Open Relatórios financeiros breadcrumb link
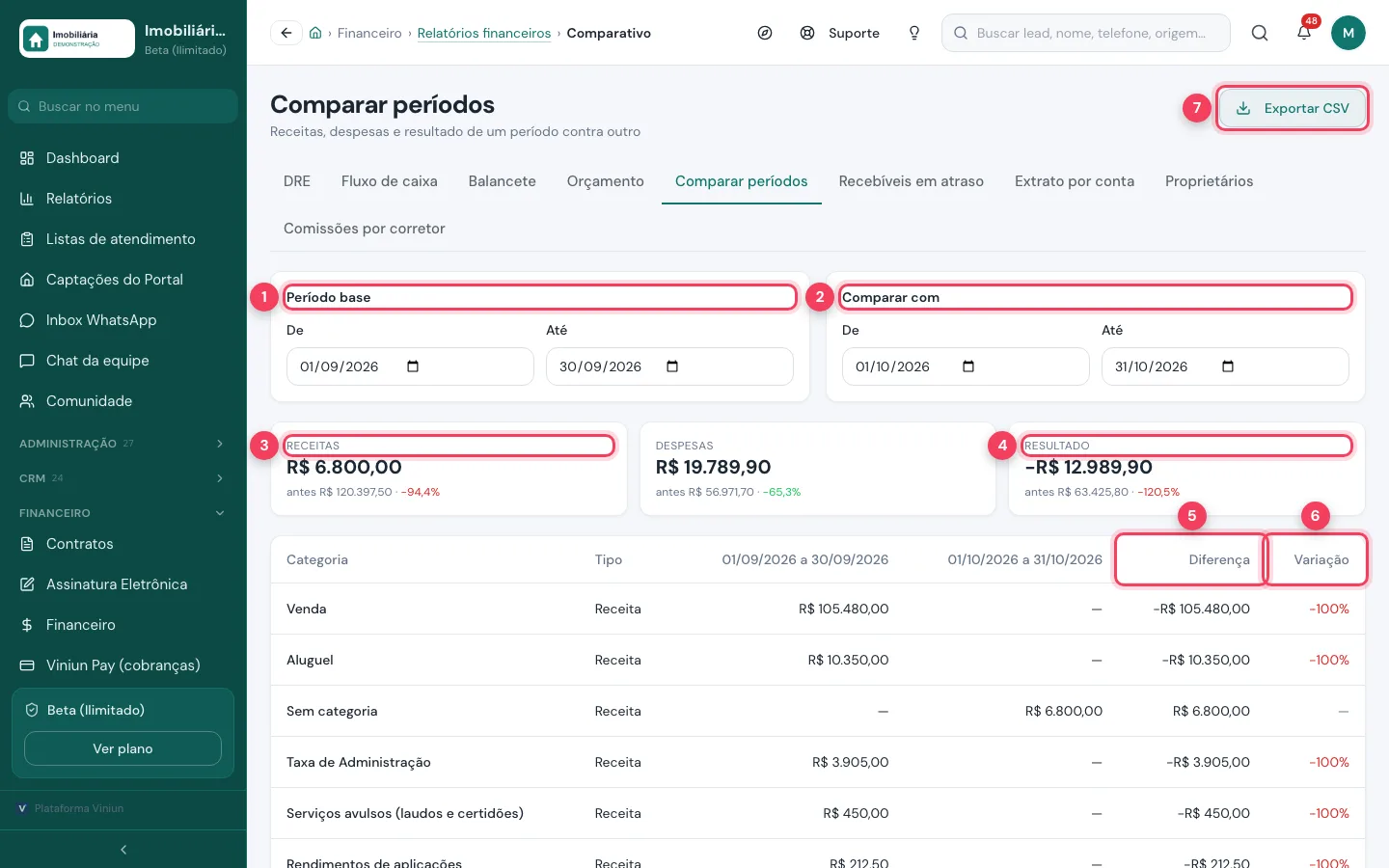 click(484, 33)
